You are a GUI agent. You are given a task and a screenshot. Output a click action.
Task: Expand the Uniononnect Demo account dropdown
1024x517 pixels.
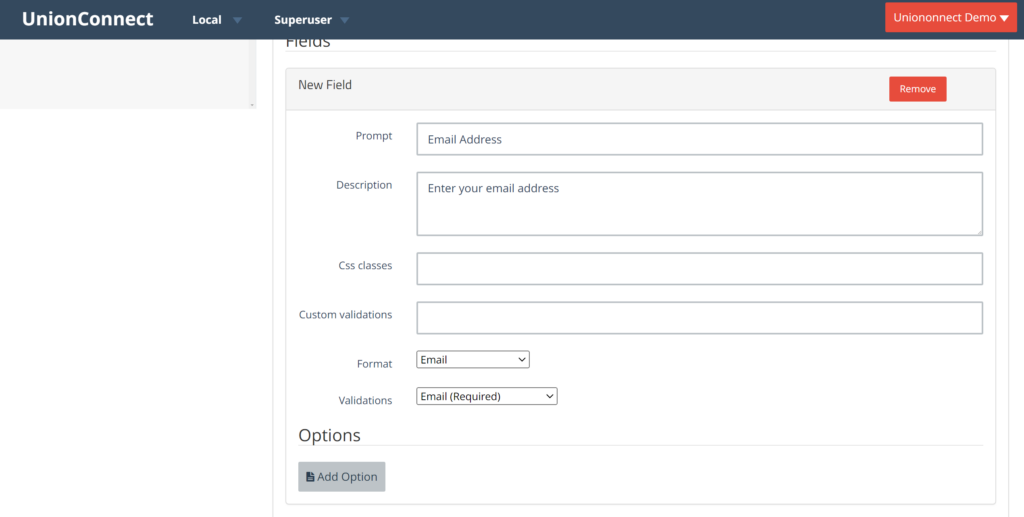pyautogui.click(x=951, y=18)
